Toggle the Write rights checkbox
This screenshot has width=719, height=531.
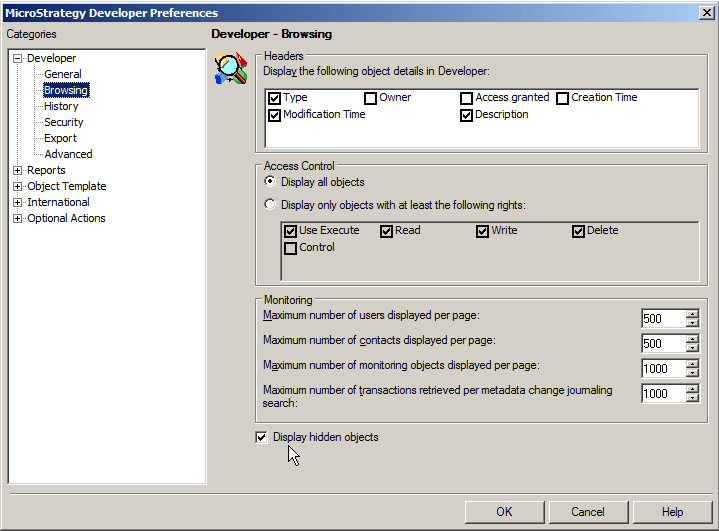(482, 231)
